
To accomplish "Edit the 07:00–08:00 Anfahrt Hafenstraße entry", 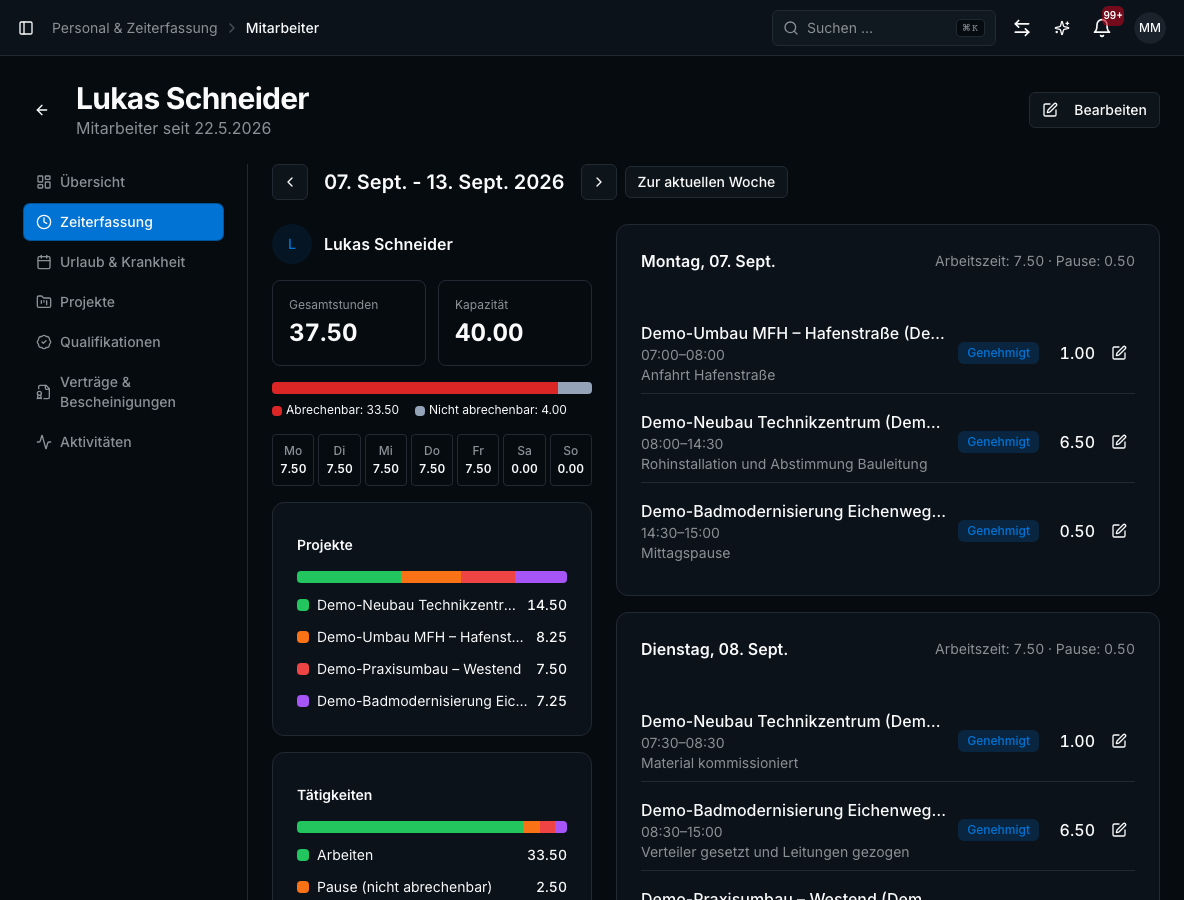I will pos(1119,353).
